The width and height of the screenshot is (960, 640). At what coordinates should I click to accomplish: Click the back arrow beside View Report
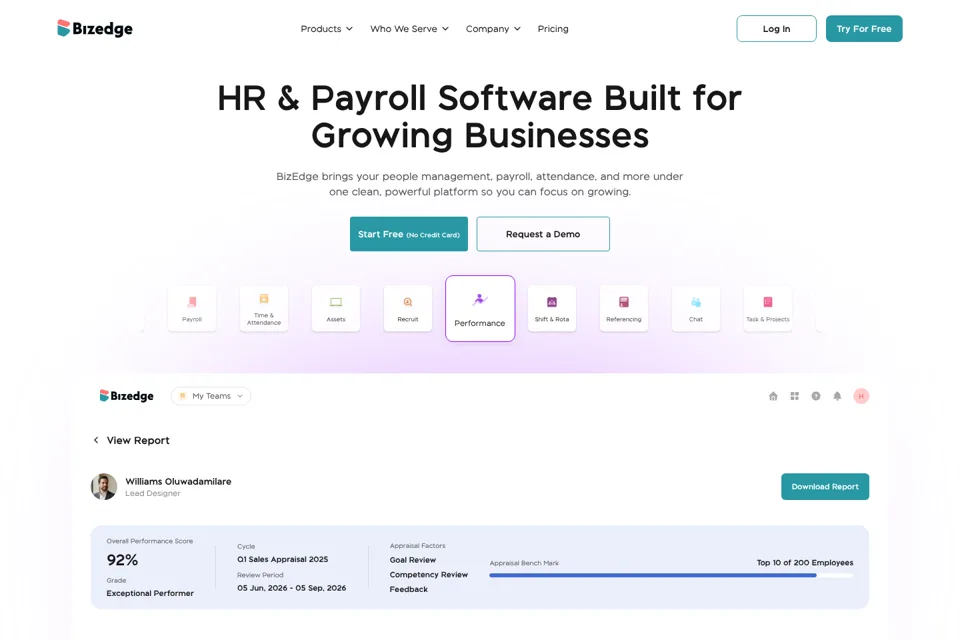pos(96,440)
